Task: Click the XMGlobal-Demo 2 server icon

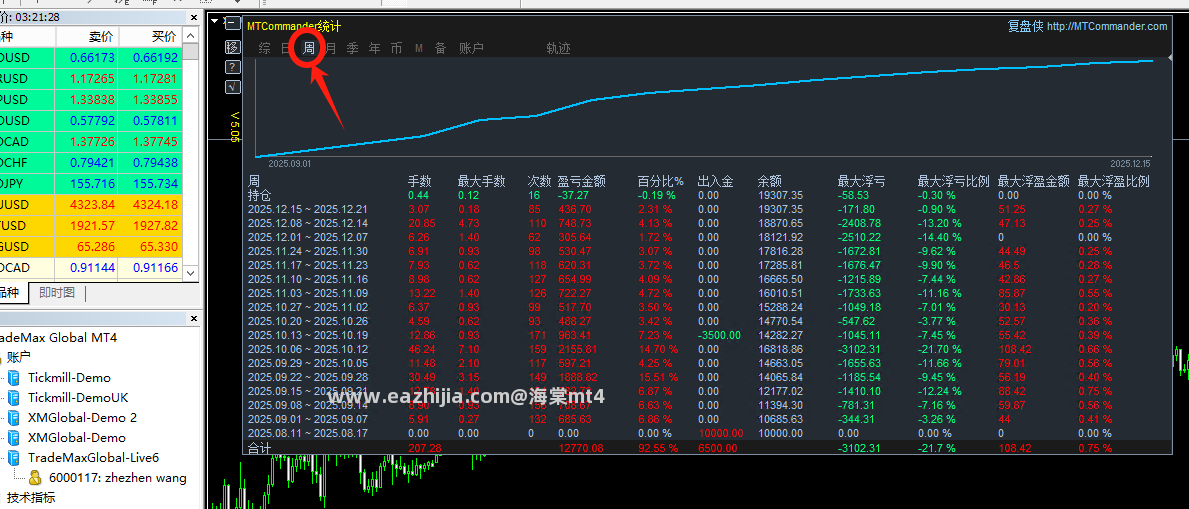Action: 14,417
